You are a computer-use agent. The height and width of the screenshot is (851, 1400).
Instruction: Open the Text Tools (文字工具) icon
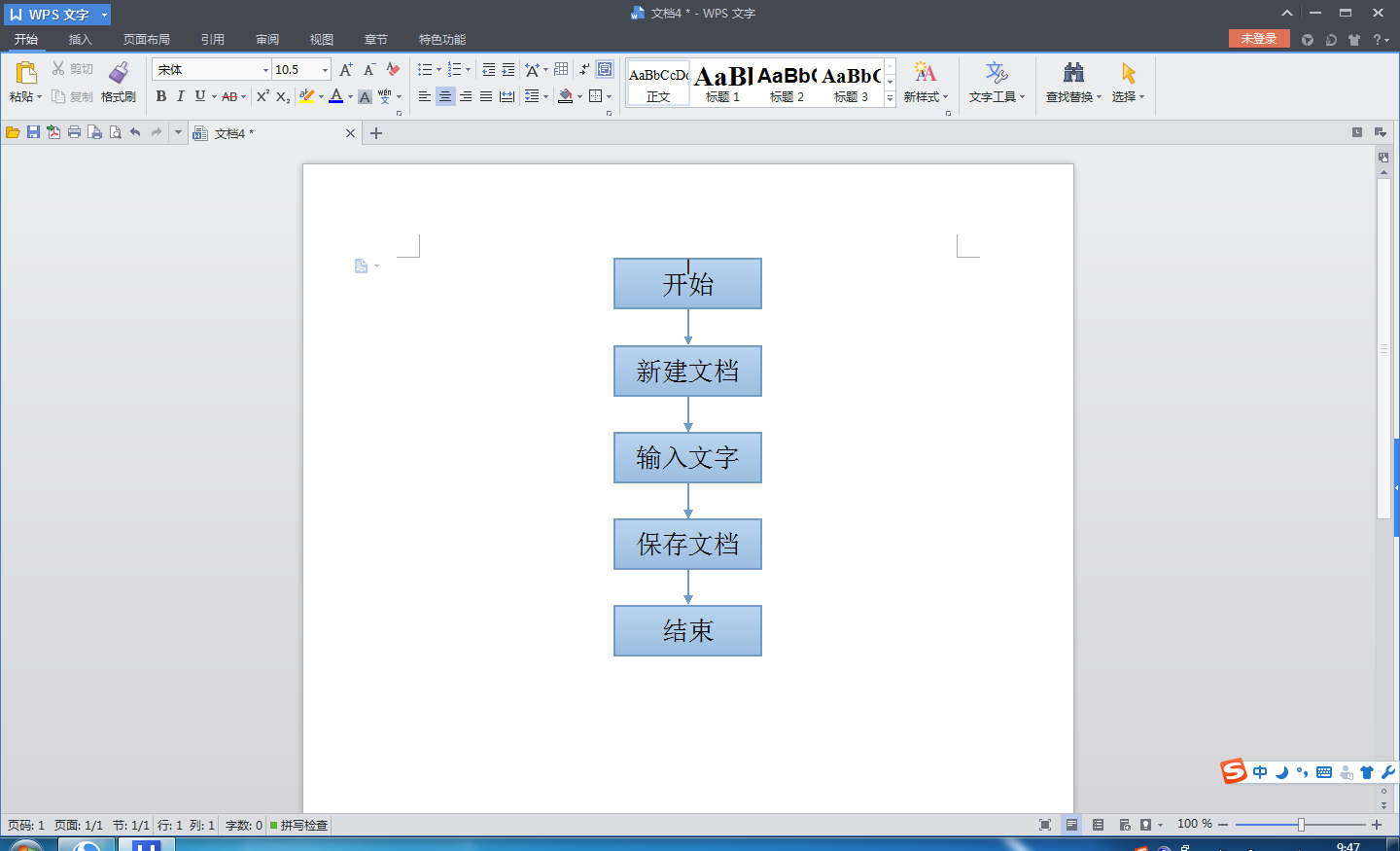[x=997, y=73]
